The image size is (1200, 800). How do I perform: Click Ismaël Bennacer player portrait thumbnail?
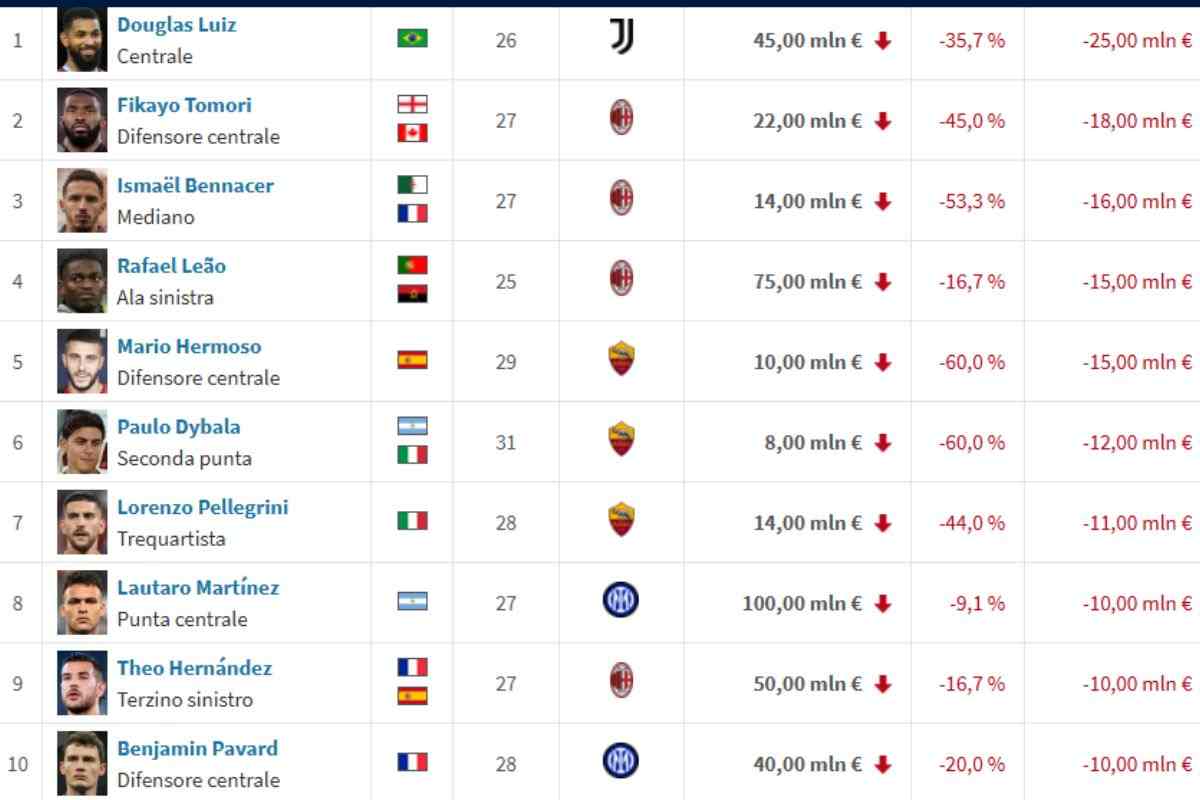pos(82,200)
